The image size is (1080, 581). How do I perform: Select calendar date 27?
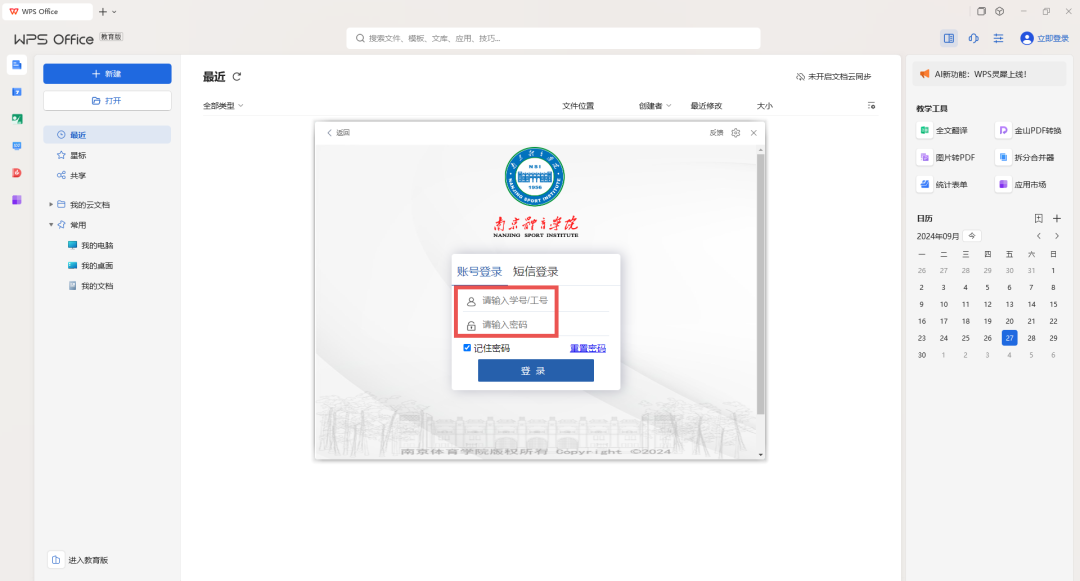click(x=1009, y=338)
